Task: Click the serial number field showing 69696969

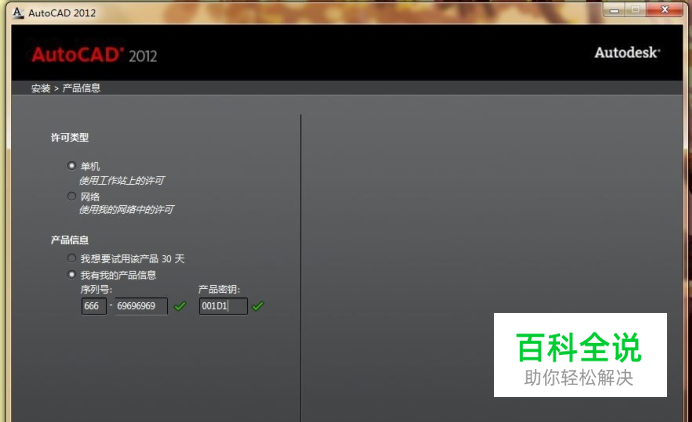Action: (141, 306)
